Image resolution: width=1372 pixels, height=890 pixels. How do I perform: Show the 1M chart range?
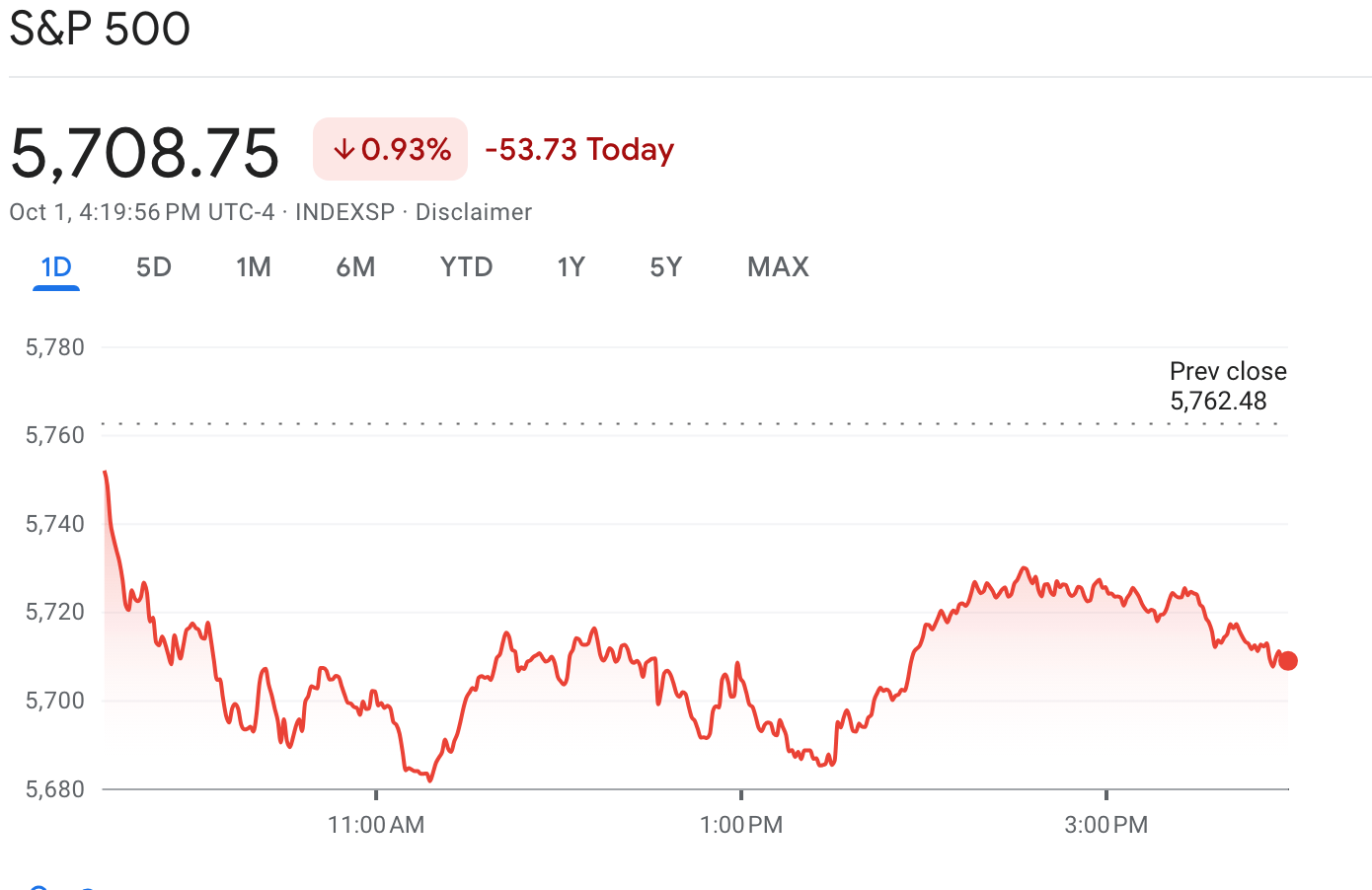coord(254,267)
